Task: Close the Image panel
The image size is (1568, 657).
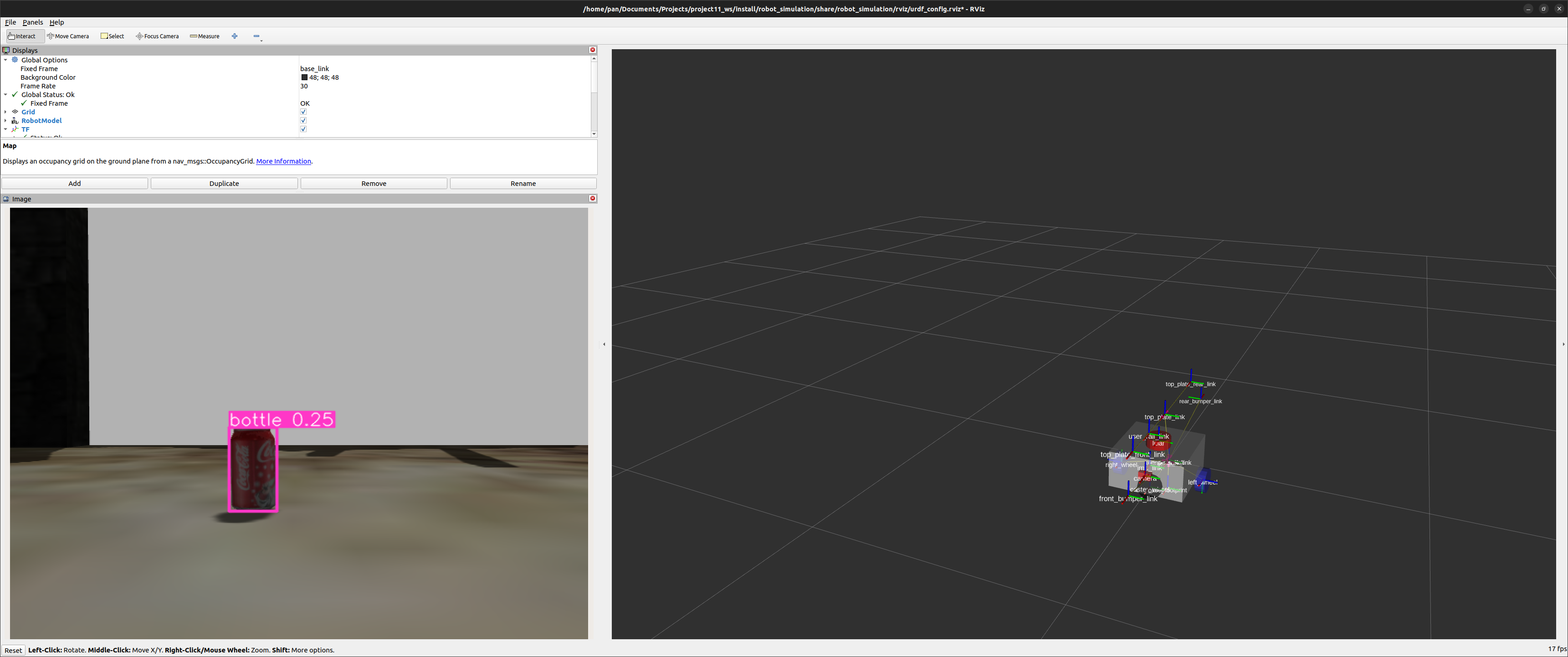Action: coord(592,199)
